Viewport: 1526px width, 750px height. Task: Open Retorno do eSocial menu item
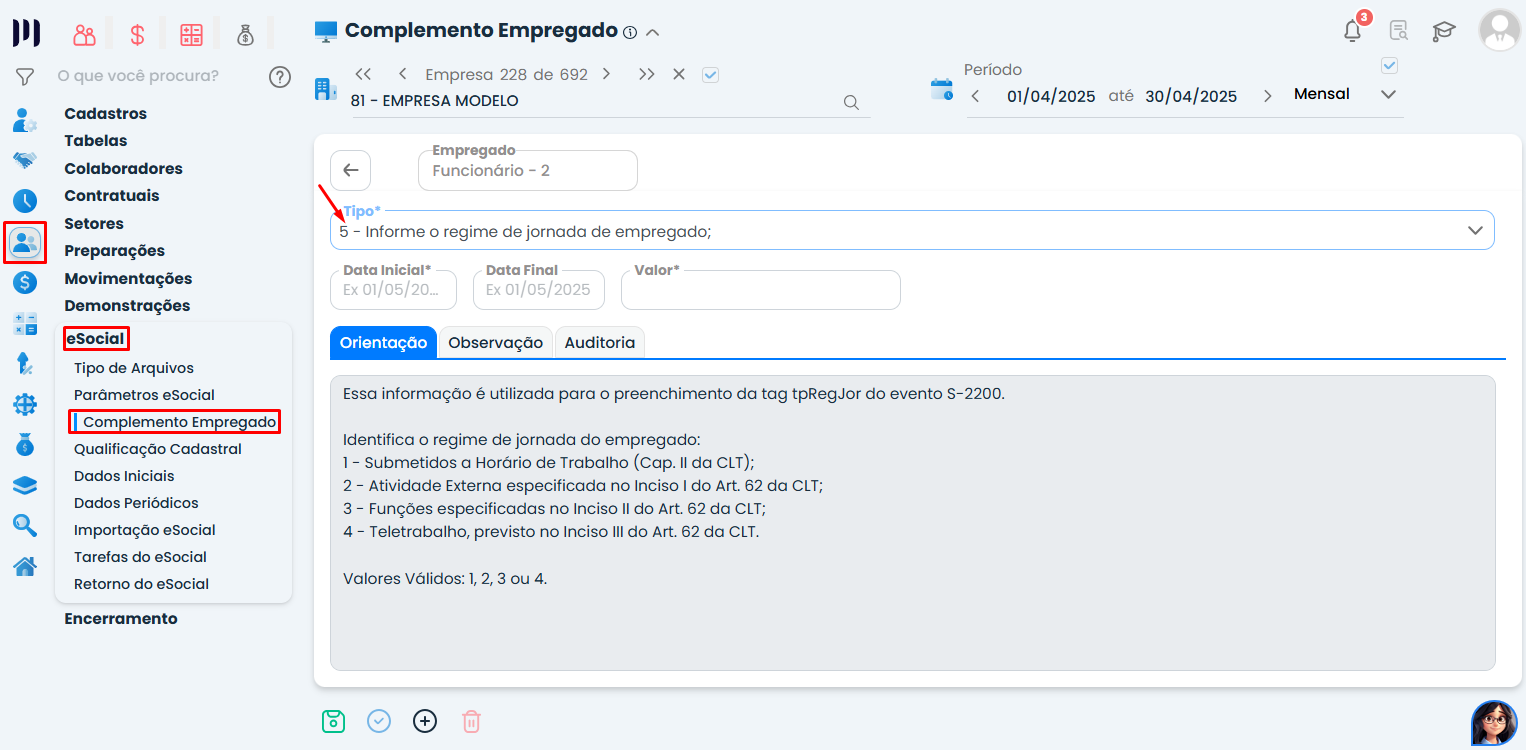click(x=141, y=584)
